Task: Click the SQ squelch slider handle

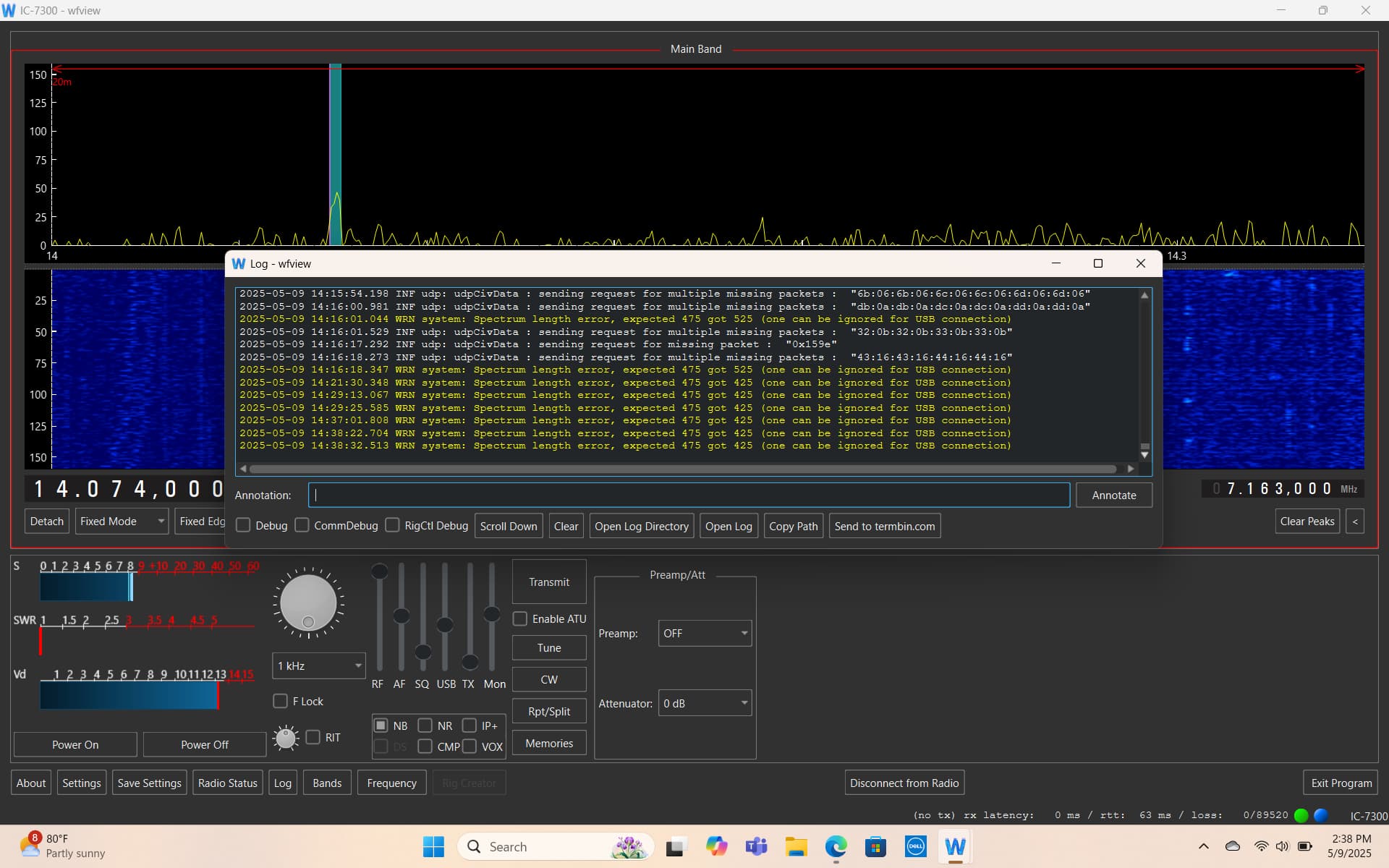Action: [423, 652]
